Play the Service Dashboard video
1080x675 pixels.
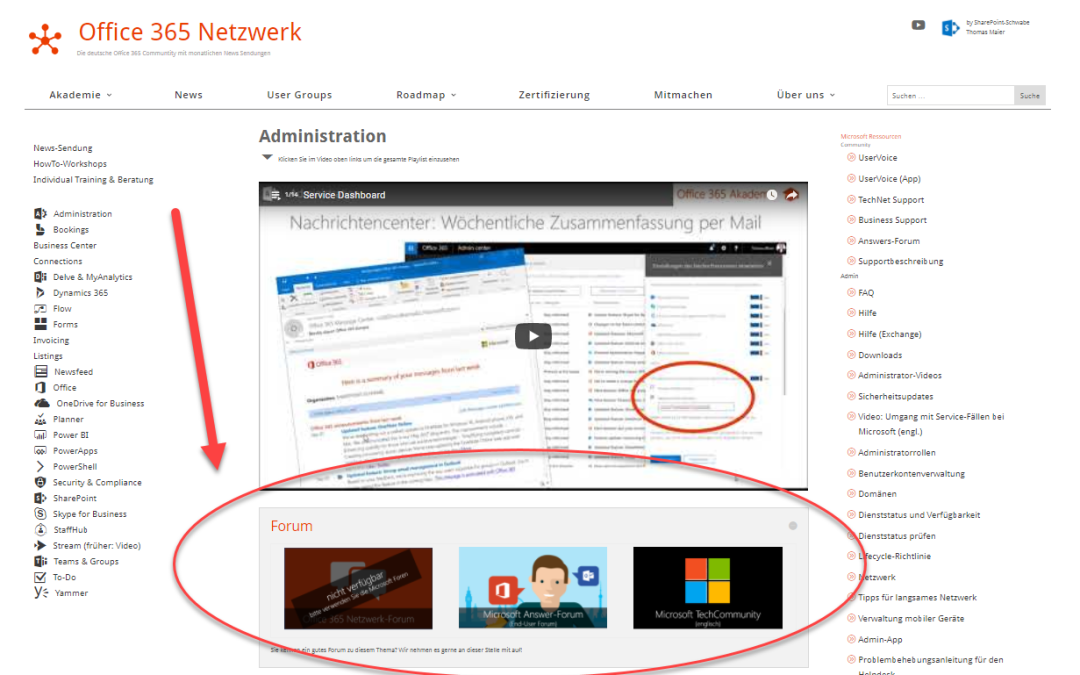pyautogui.click(x=533, y=336)
